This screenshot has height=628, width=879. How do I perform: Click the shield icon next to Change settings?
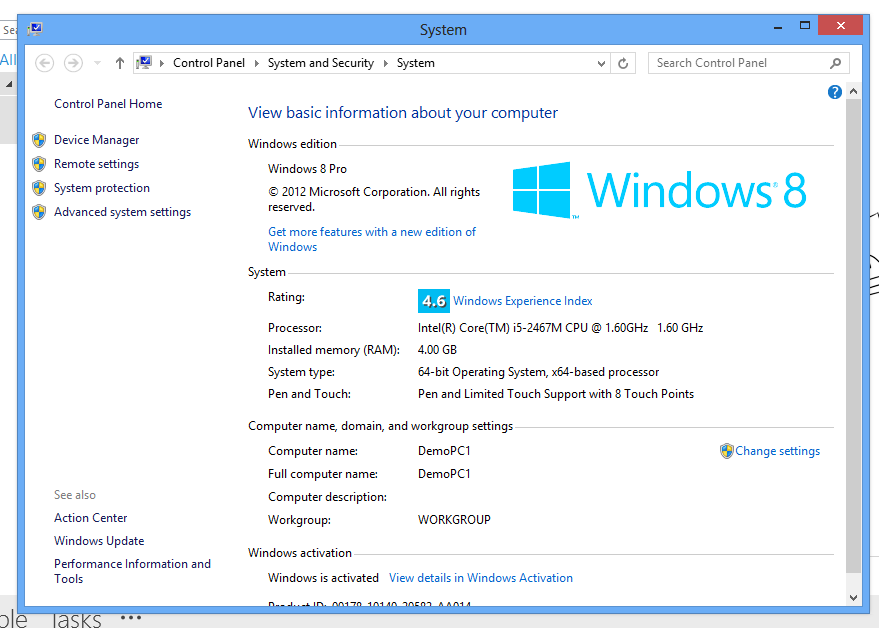[x=727, y=451]
